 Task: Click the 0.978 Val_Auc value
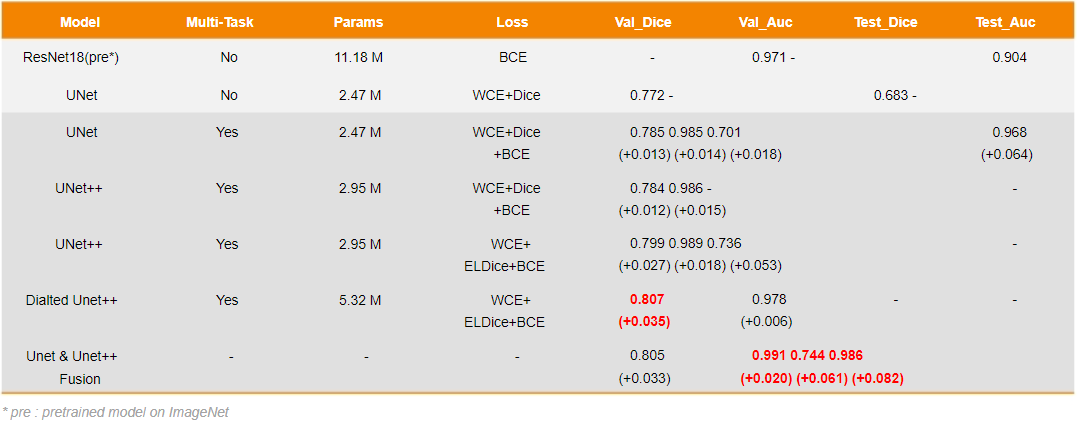coord(768,299)
